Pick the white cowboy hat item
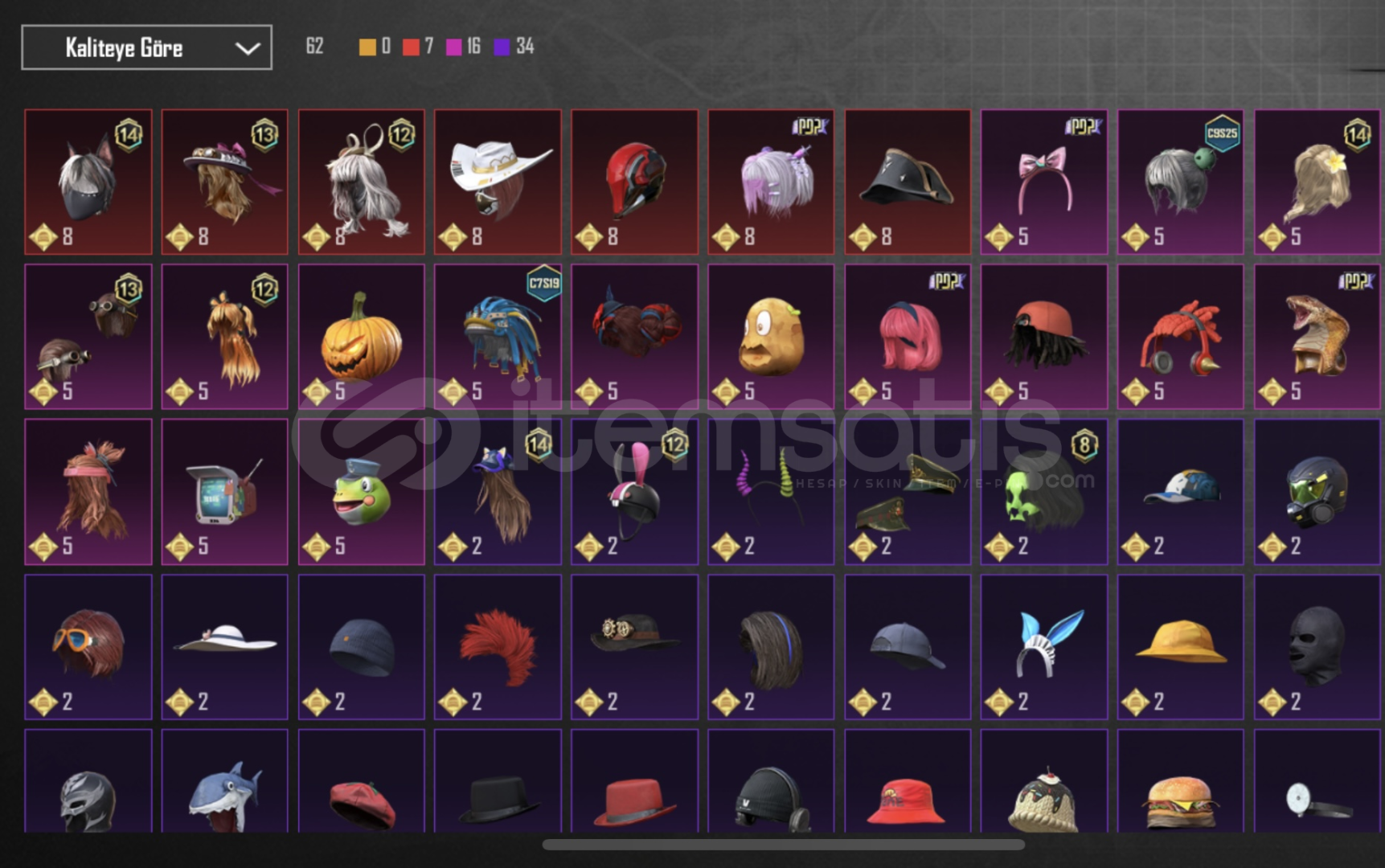The width and height of the screenshot is (1385, 868). click(x=498, y=182)
